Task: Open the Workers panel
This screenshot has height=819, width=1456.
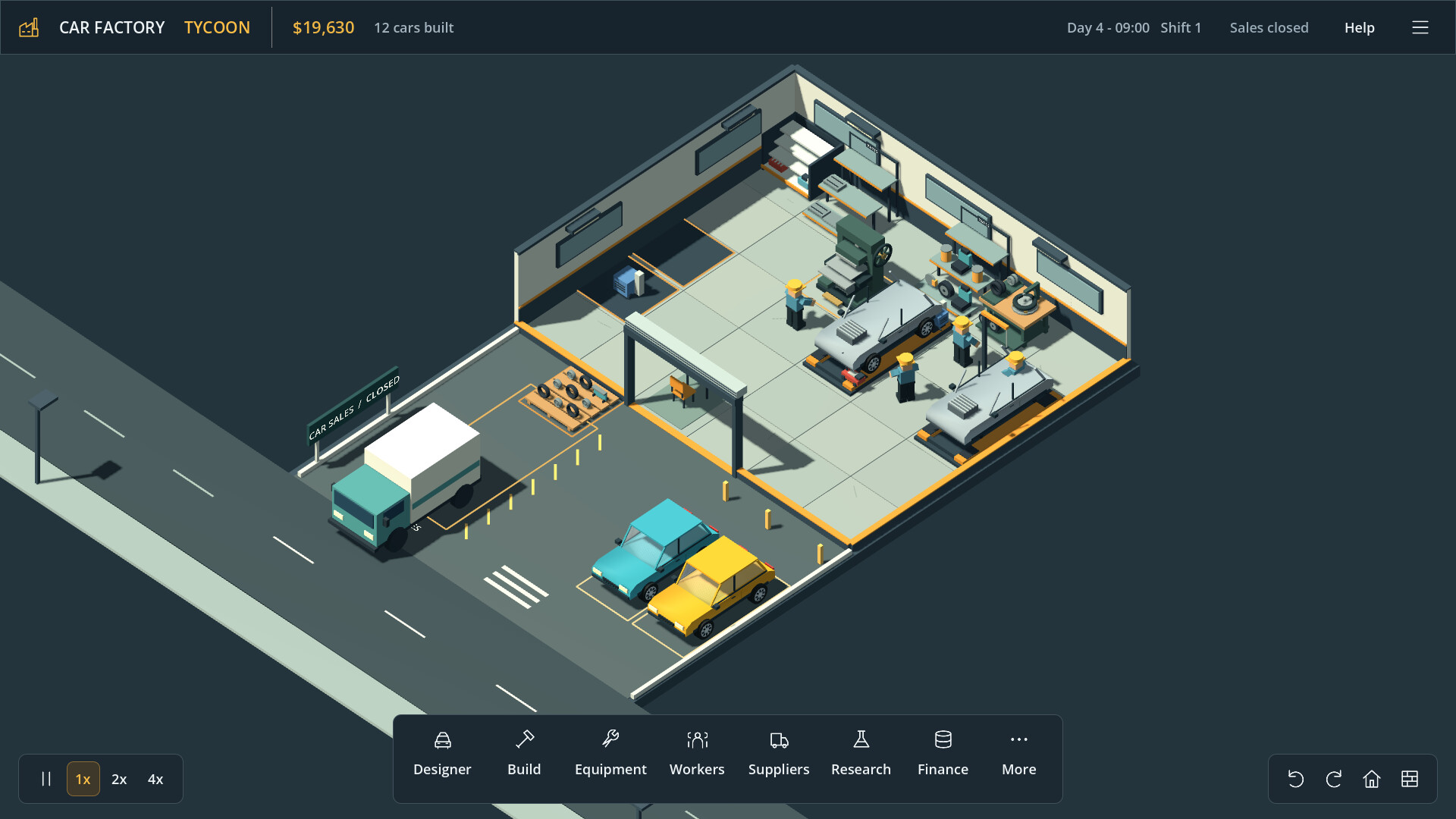Action: pos(697,755)
